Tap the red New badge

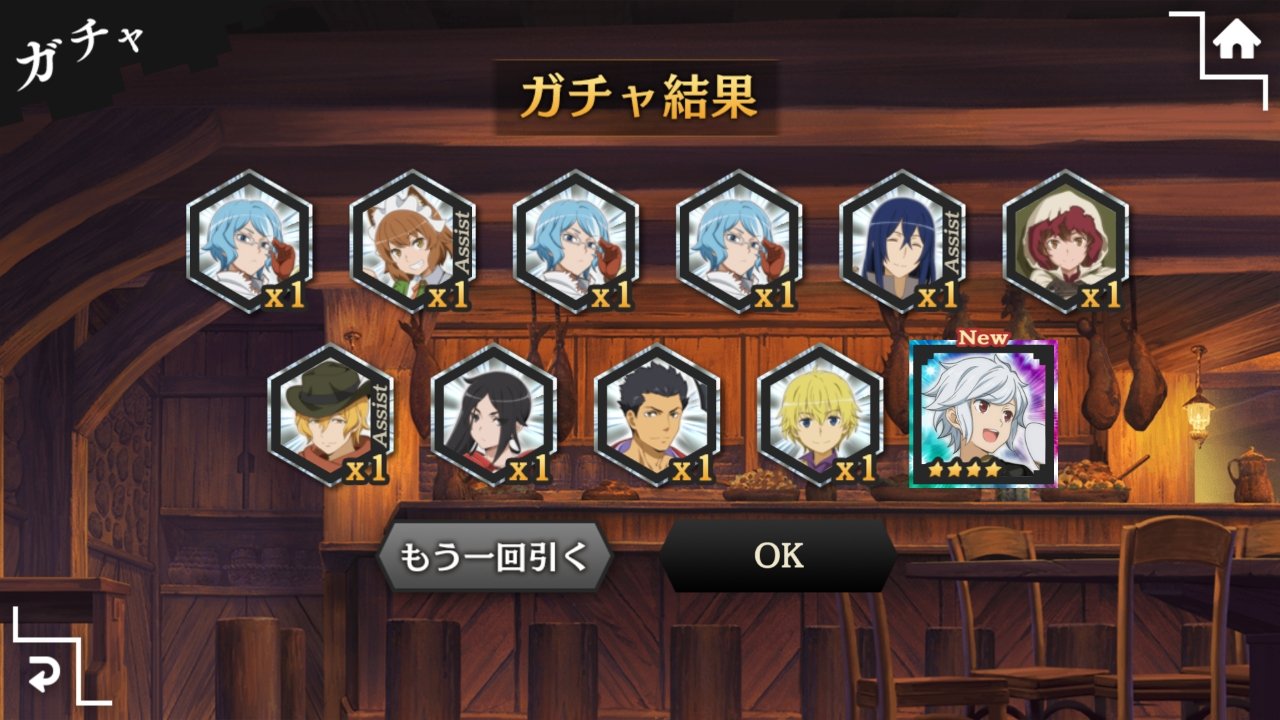coord(984,337)
